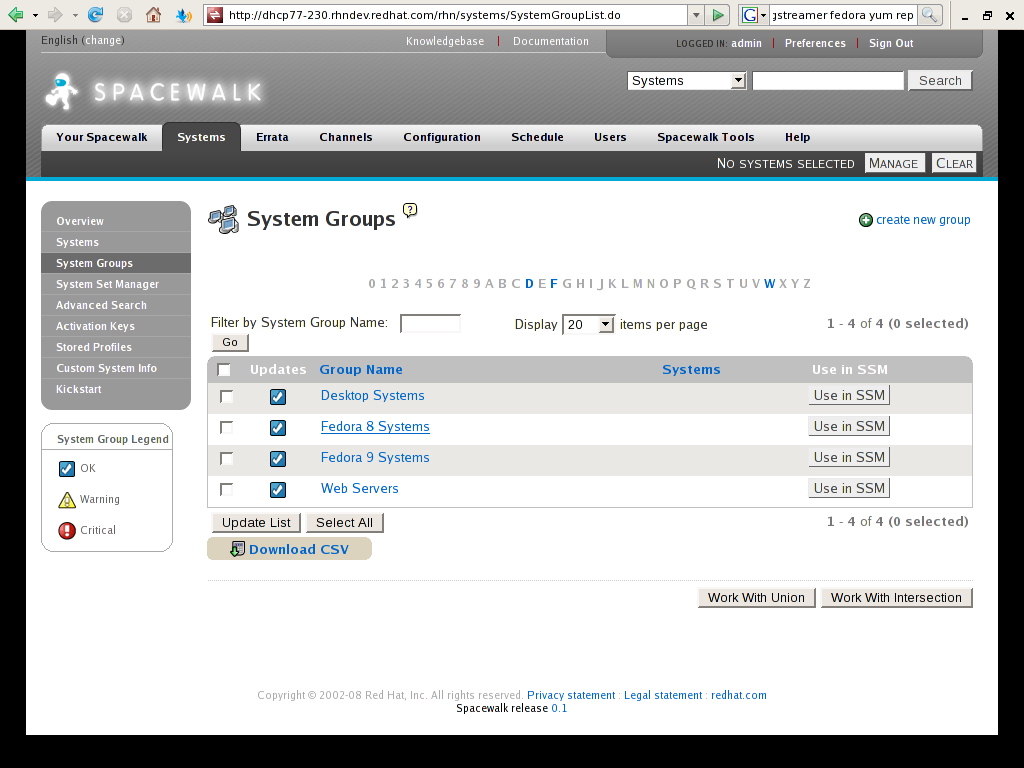The image size is (1024, 768).
Task: Click the Spacewalk search text field
Action: coord(828,80)
